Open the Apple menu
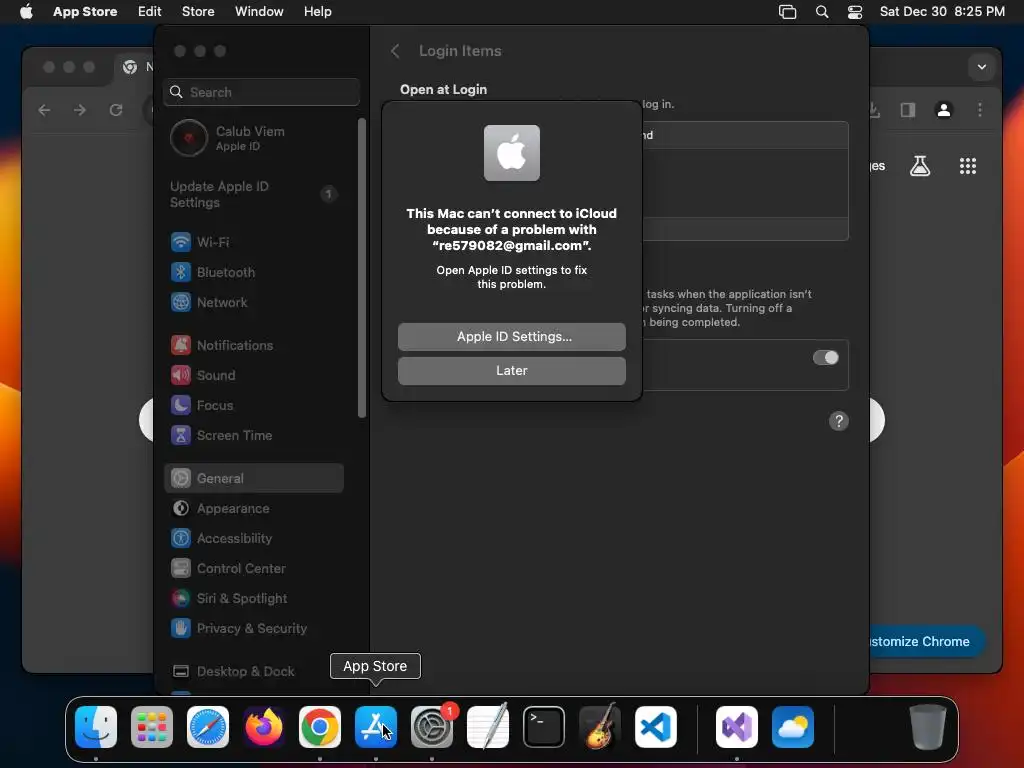Screen dimensions: 1024x768 (x=26, y=12)
